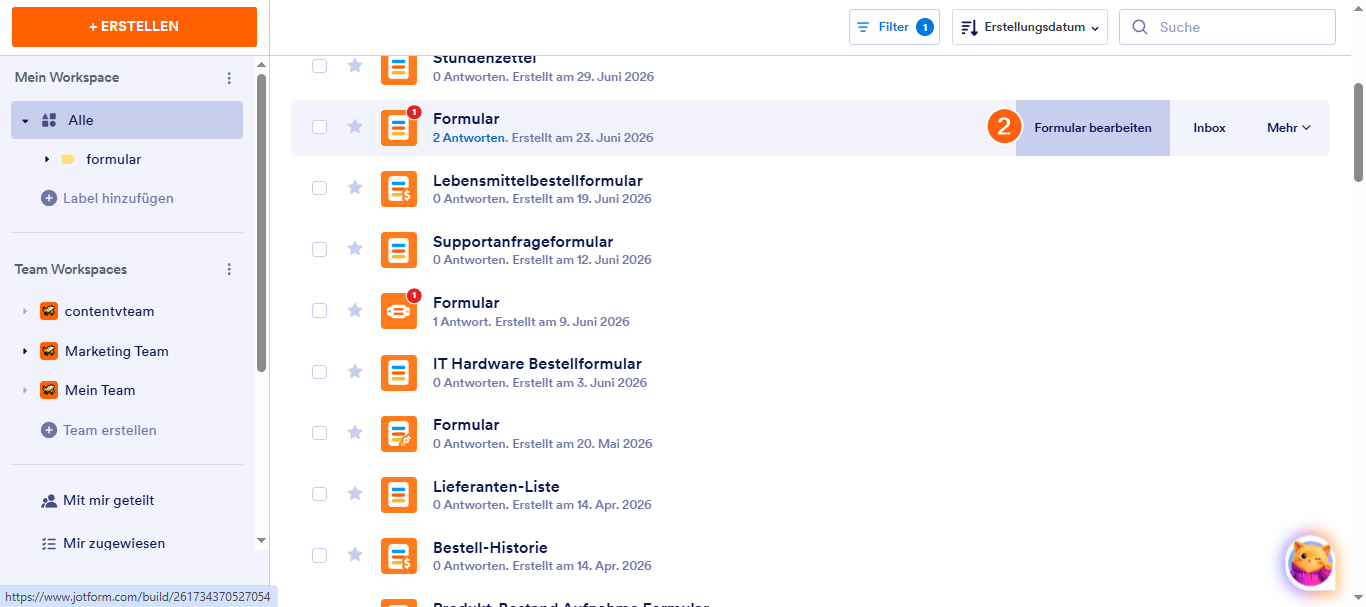Click the form icon of Formular created 23. Juni
This screenshot has width=1366, height=607.
point(399,128)
